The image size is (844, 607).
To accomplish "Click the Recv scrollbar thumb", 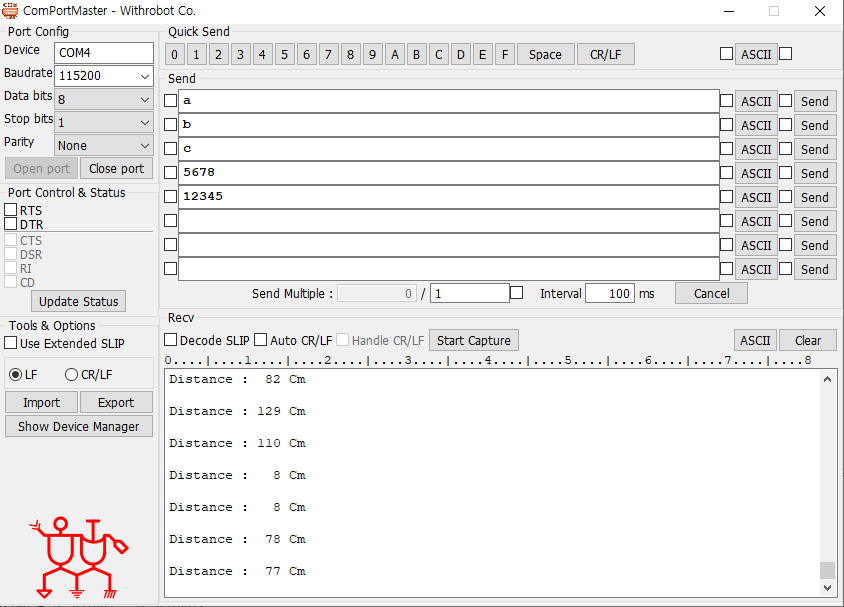I will pos(827,570).
